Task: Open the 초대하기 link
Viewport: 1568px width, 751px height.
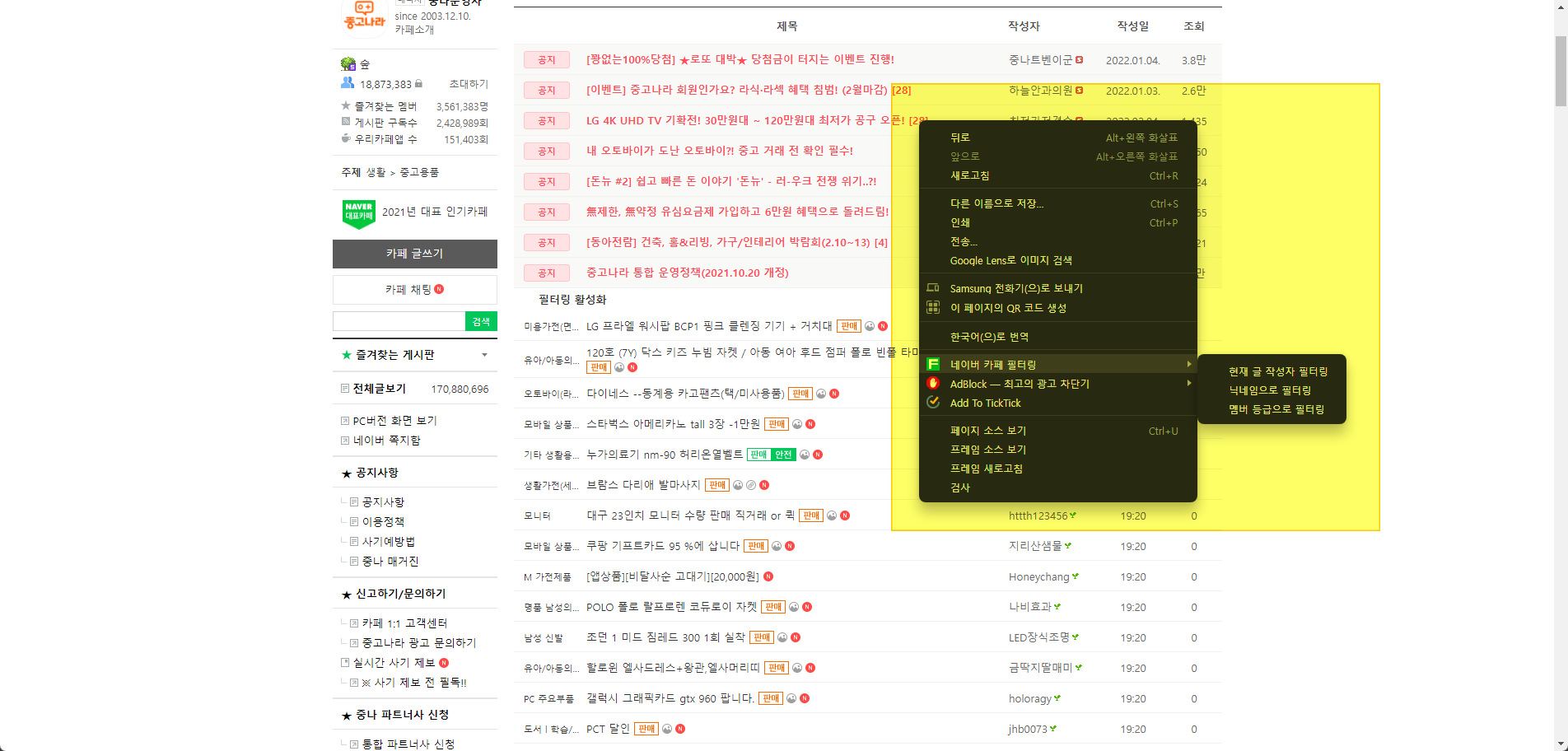Action: coord(469,84)
